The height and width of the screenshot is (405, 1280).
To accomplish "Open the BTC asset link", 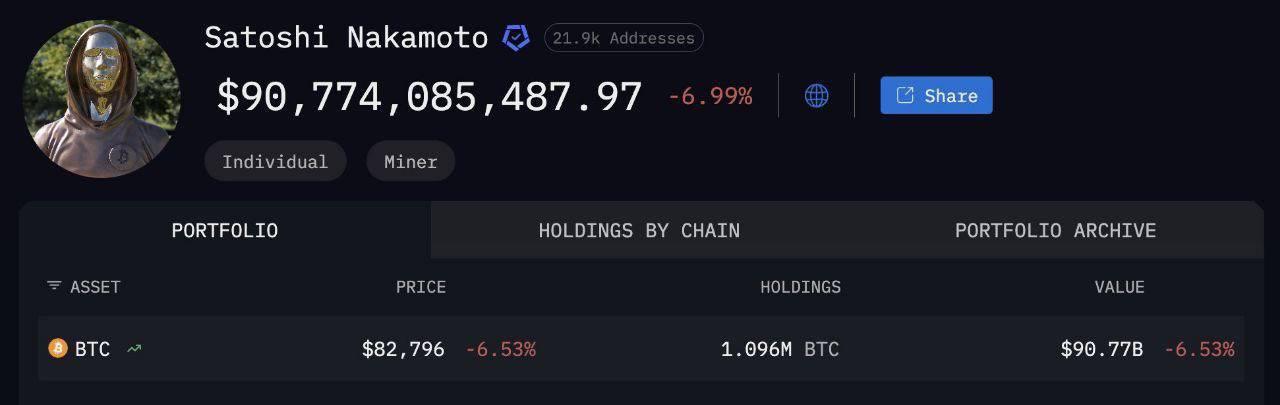I will coord(92,349).
